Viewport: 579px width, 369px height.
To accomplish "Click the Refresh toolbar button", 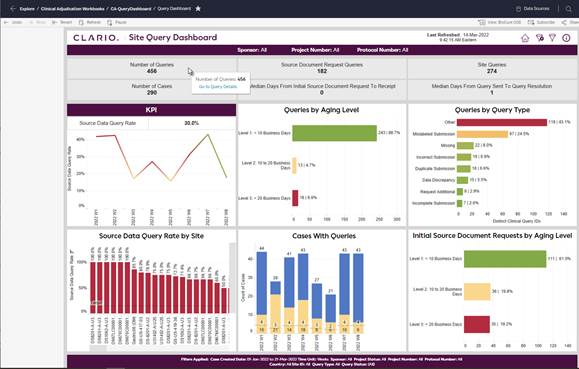I will pyautogui.click(x=90, y=23).
